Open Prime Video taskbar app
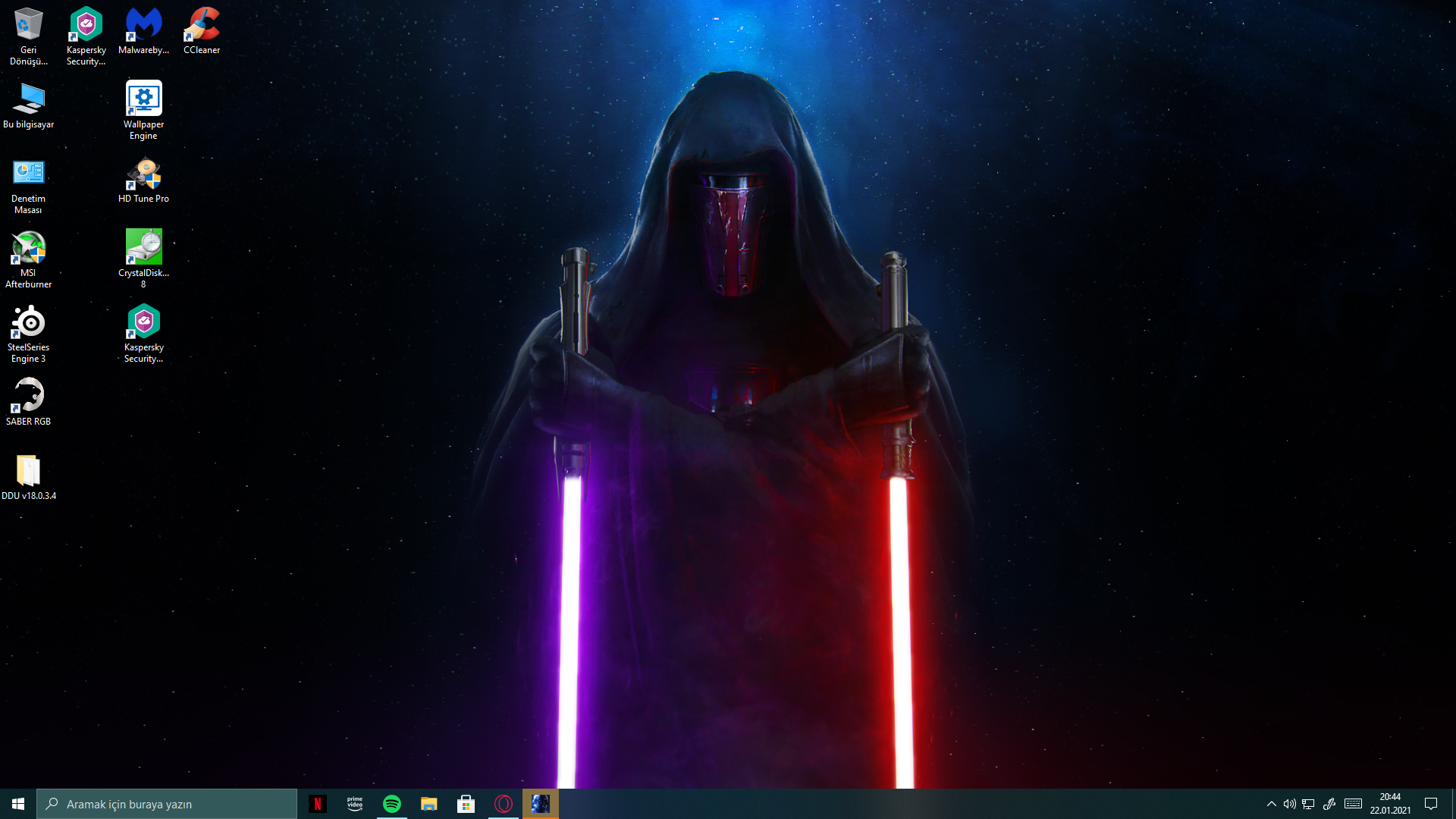This screenshot has height=819, width=1456. (x=355, y=804)
